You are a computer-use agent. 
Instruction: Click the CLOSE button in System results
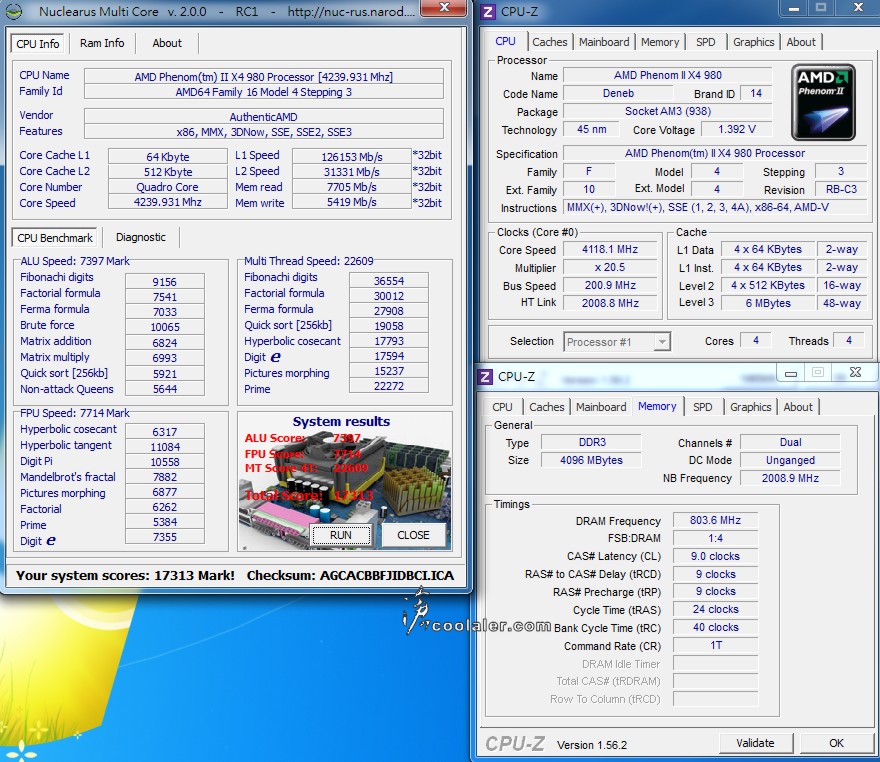[x=413, y=535]
